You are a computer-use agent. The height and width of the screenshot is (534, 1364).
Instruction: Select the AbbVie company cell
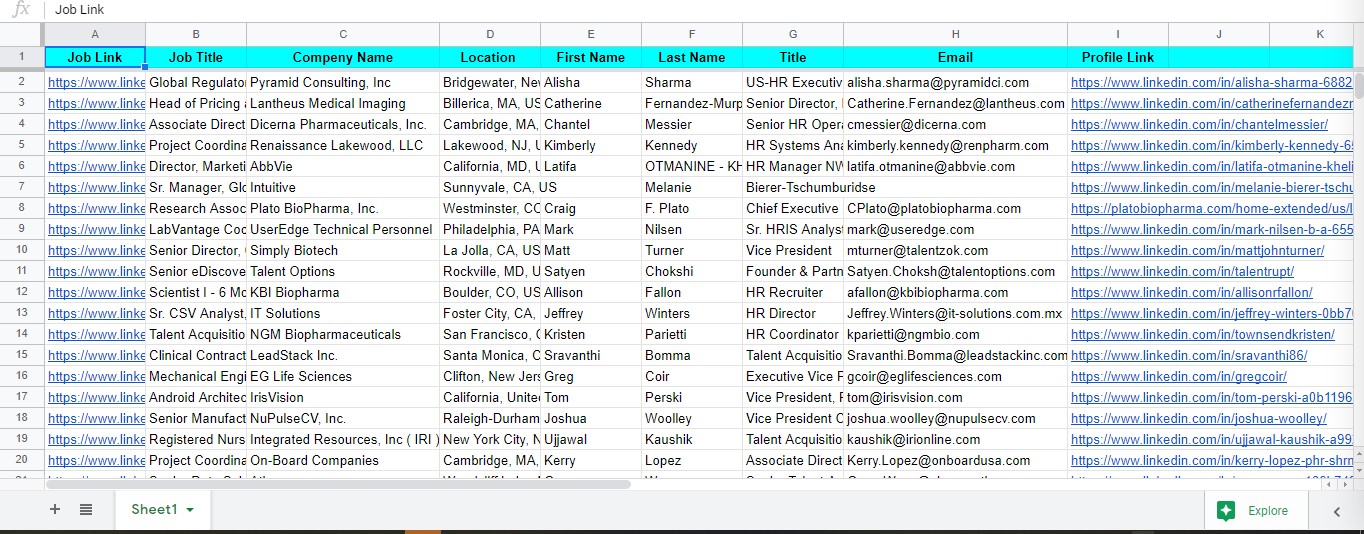[x=343, y=166]
